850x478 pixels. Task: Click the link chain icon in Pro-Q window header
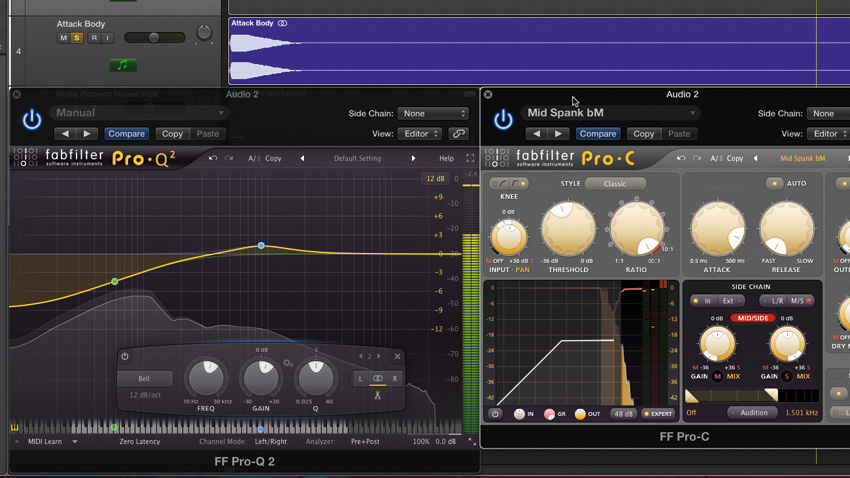coord(459,134)
